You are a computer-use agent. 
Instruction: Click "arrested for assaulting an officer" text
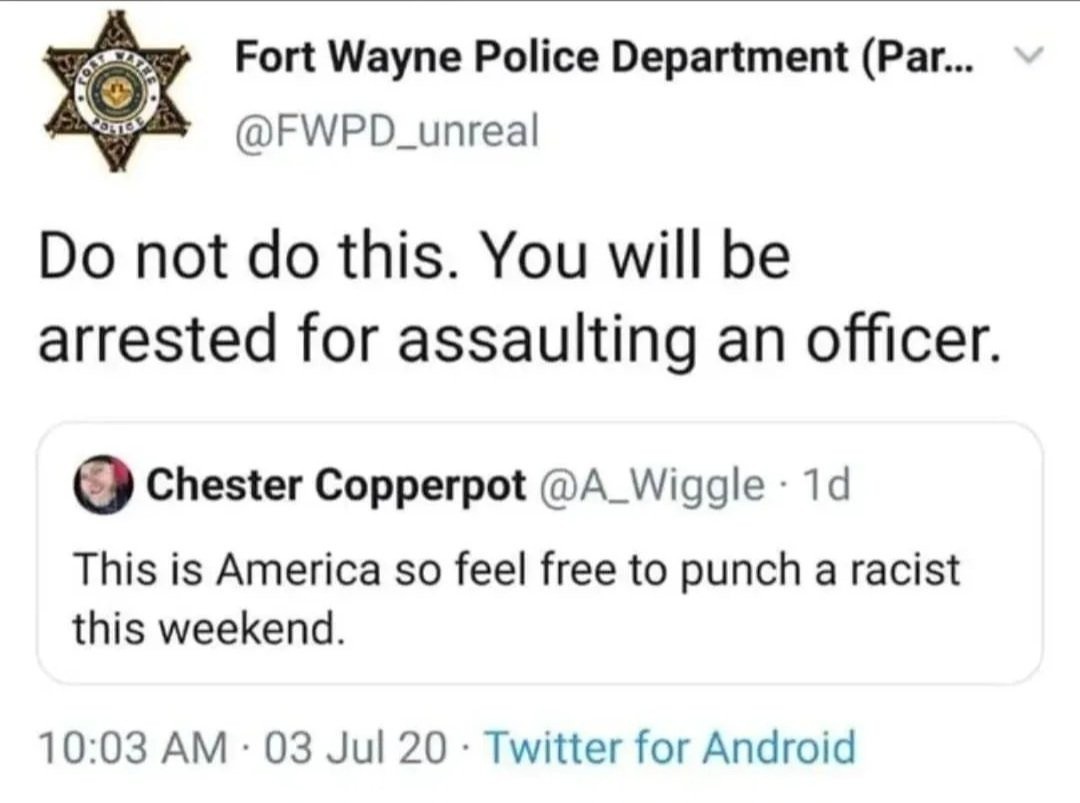(x=518, y=340)
